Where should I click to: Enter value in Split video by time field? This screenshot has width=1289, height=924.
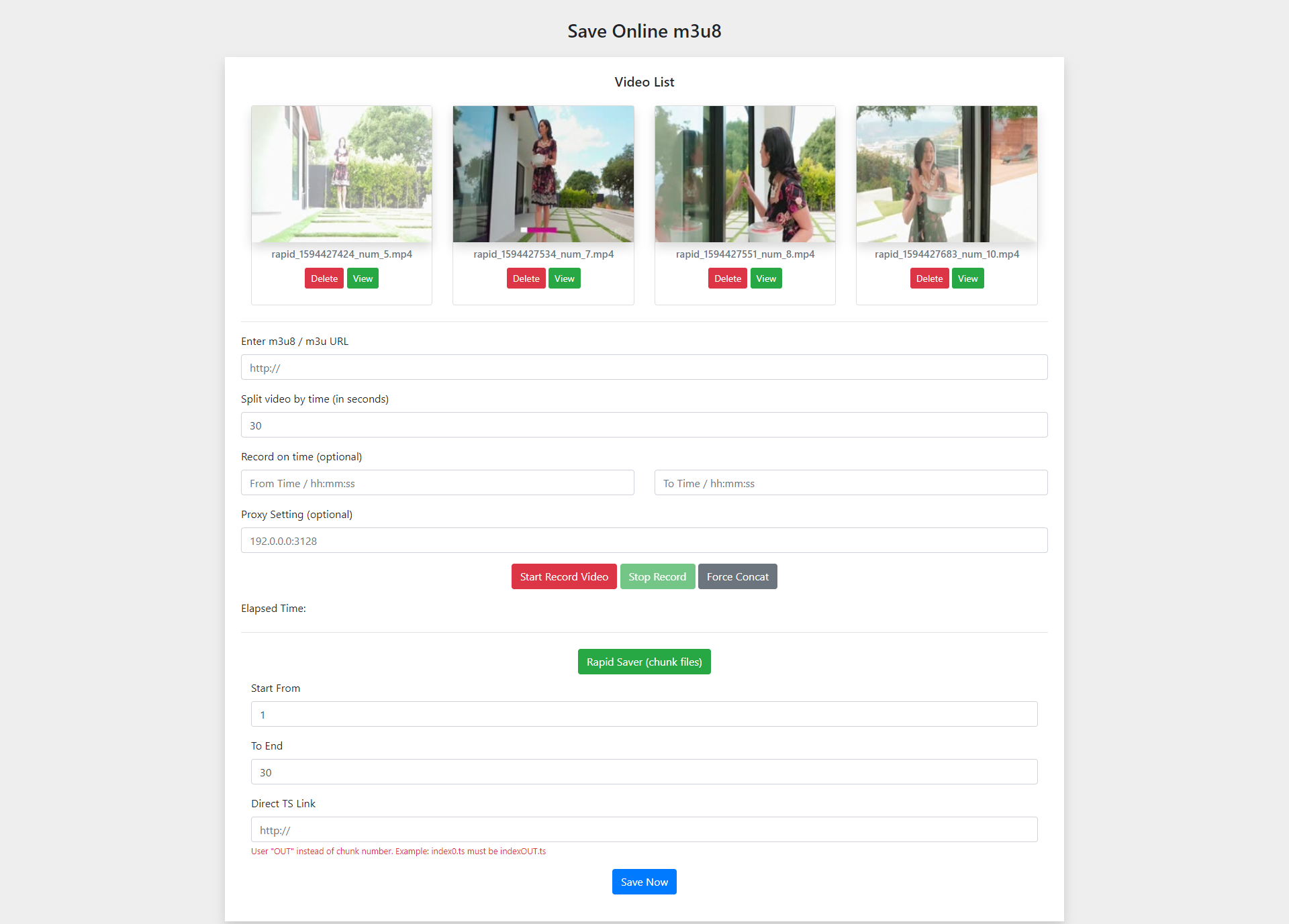pos(644,425)
